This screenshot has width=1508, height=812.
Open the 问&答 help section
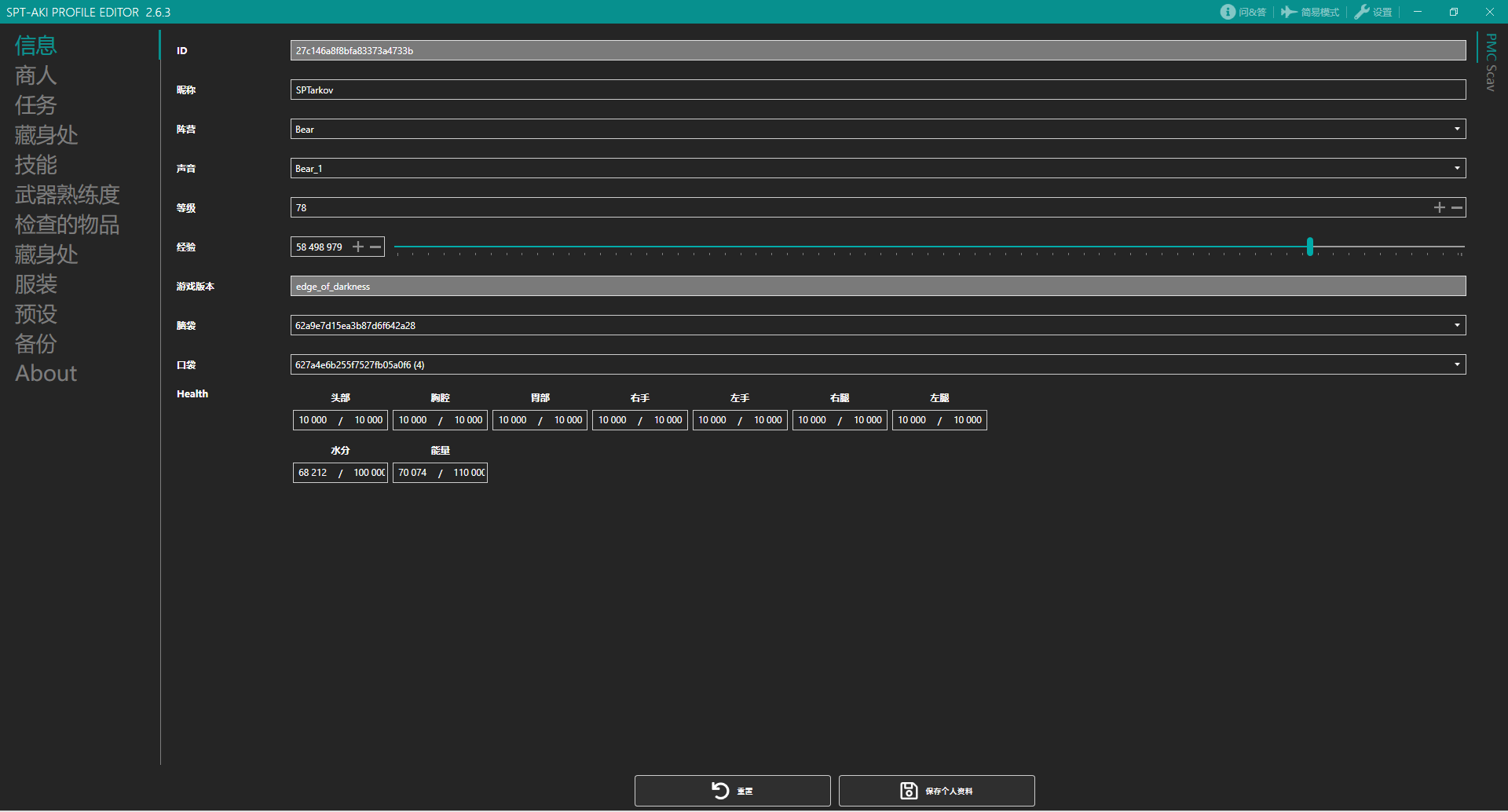(x=1243, y=12)
